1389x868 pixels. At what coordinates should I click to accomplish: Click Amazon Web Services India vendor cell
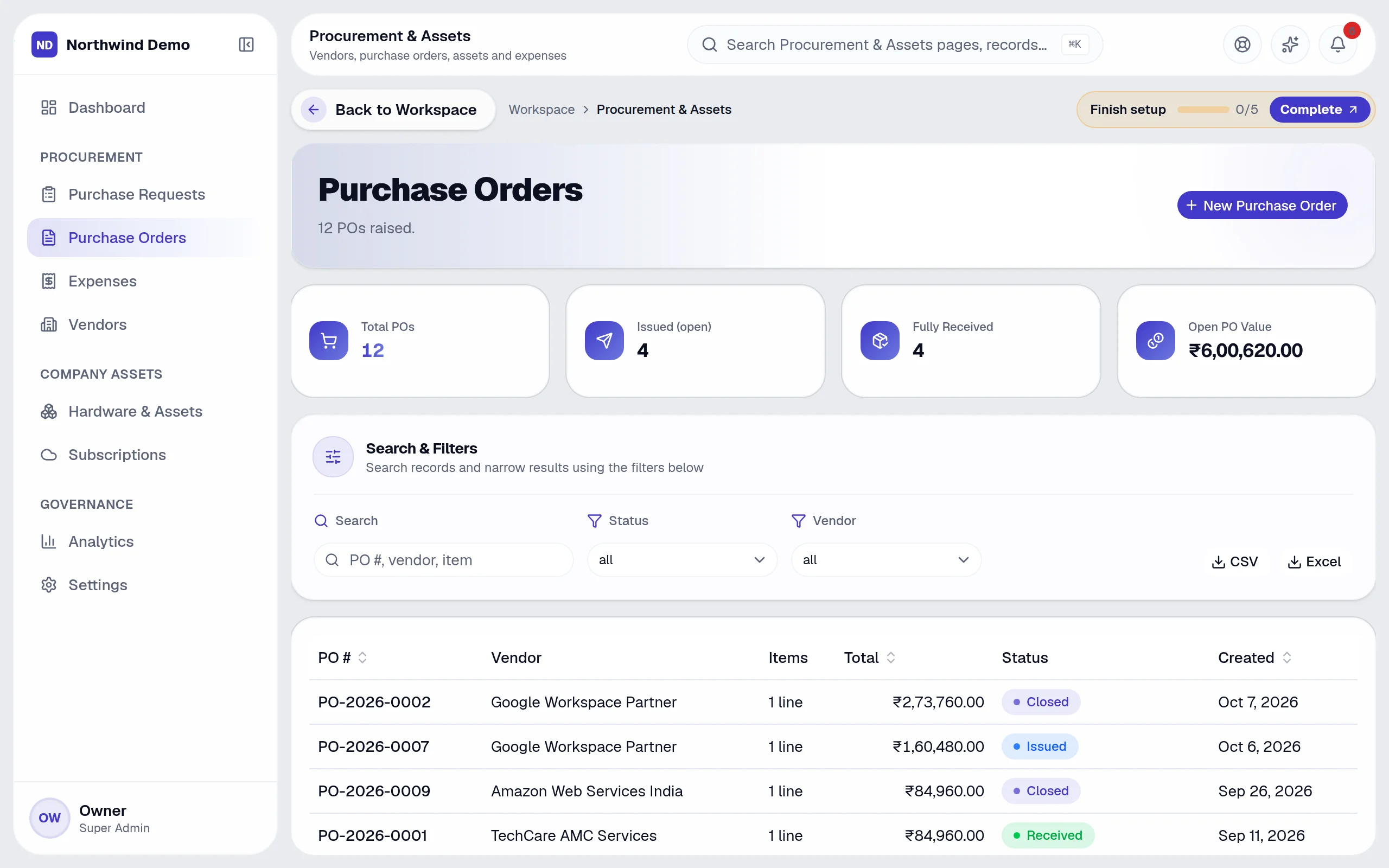point(587,791)
